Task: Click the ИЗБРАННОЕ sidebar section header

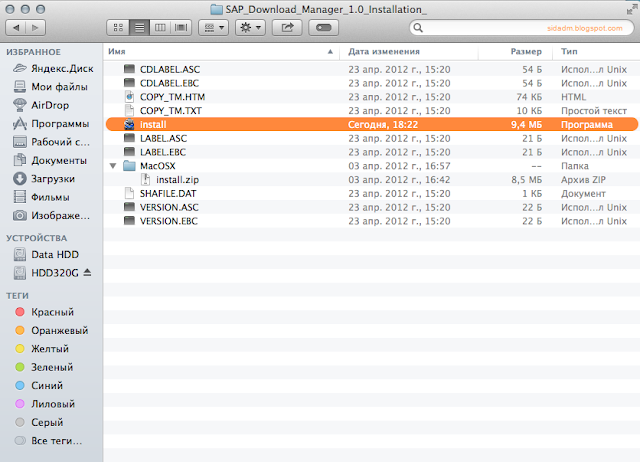Action: pyautogui.click(x=33, y=52)
